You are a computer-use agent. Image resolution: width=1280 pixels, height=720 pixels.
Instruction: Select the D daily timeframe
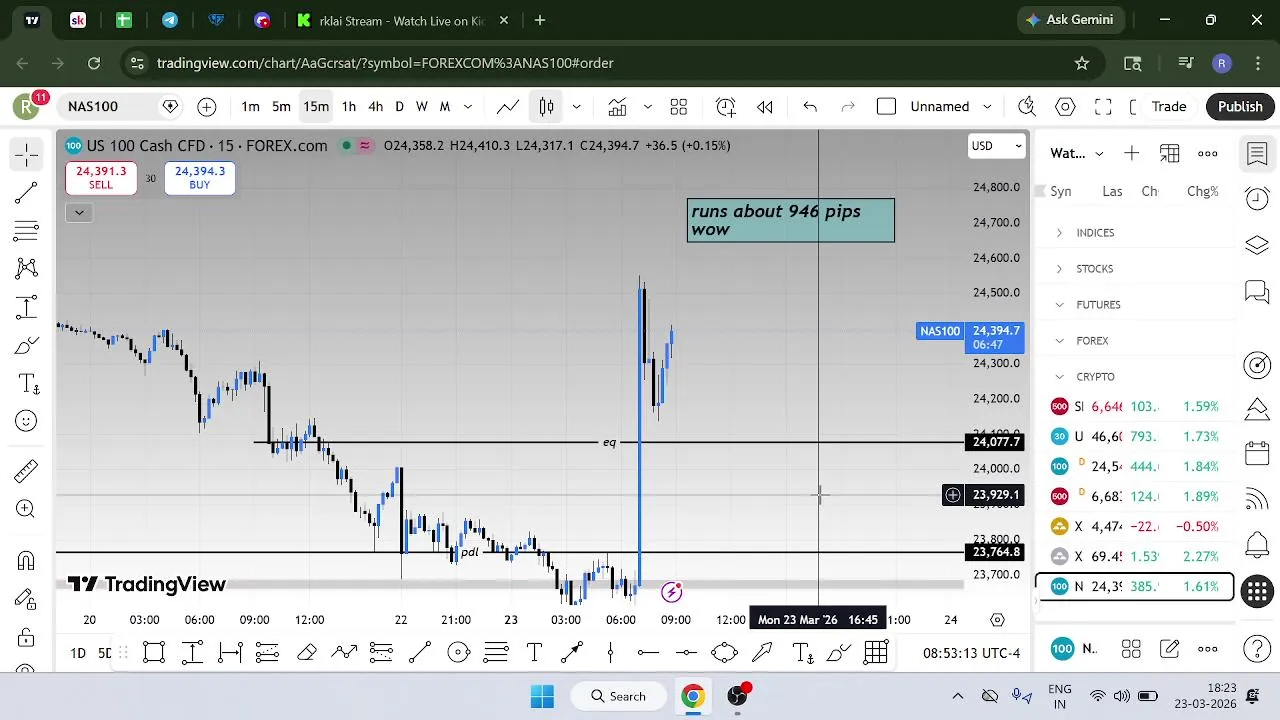click(399, 107)
